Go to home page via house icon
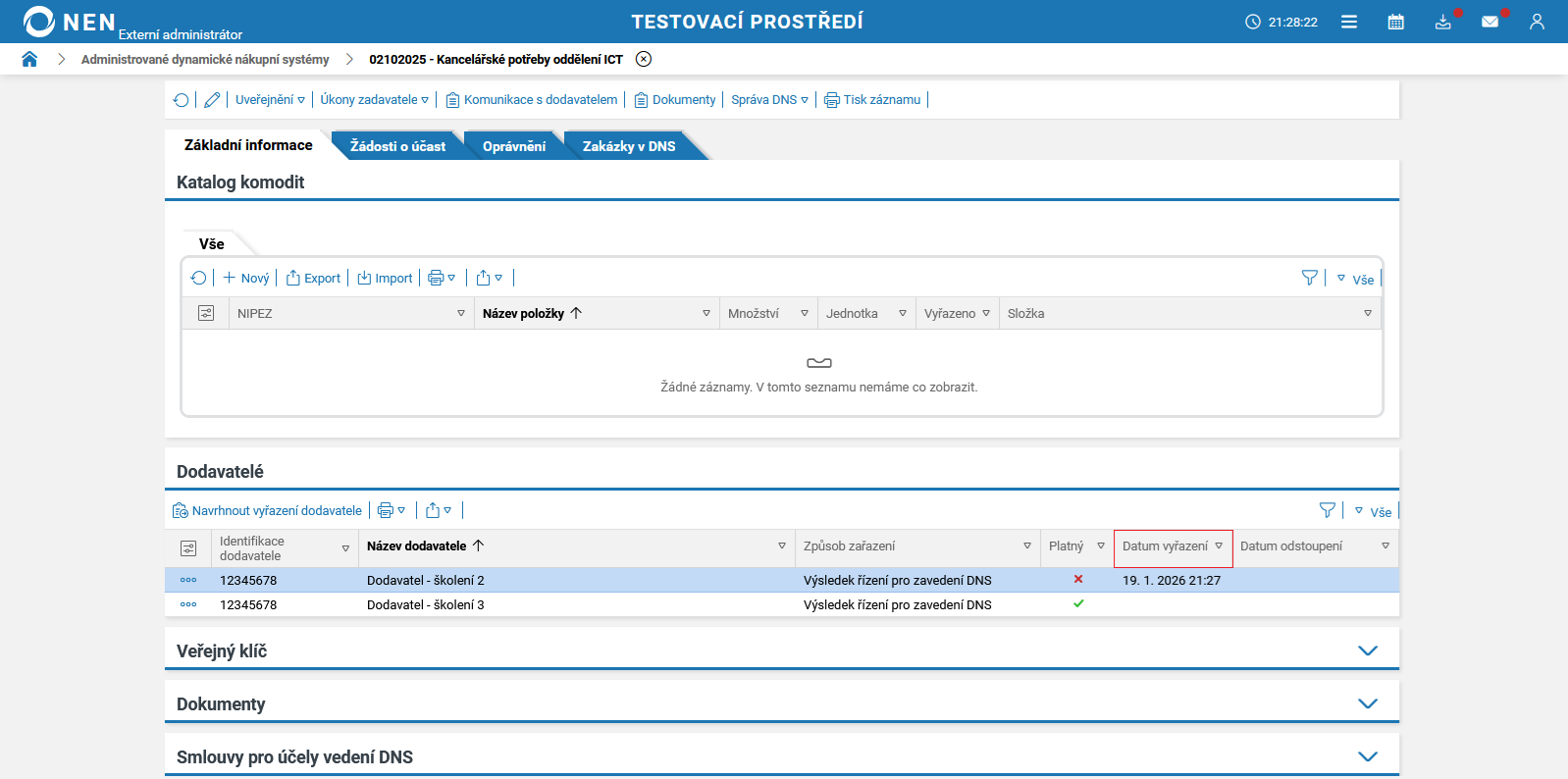Viewport: 1568px width, 779px height. tap(29, 59)
